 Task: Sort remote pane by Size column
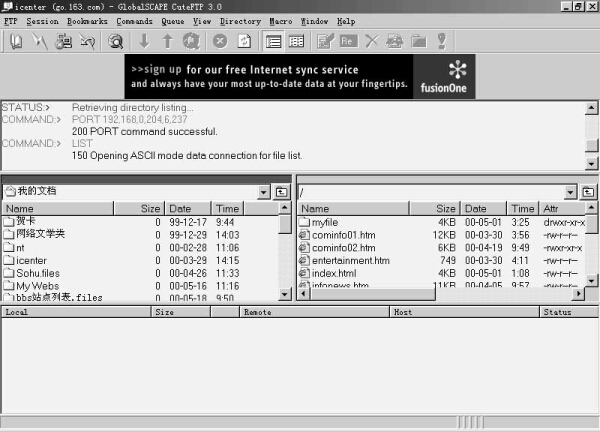click(435, 209)
